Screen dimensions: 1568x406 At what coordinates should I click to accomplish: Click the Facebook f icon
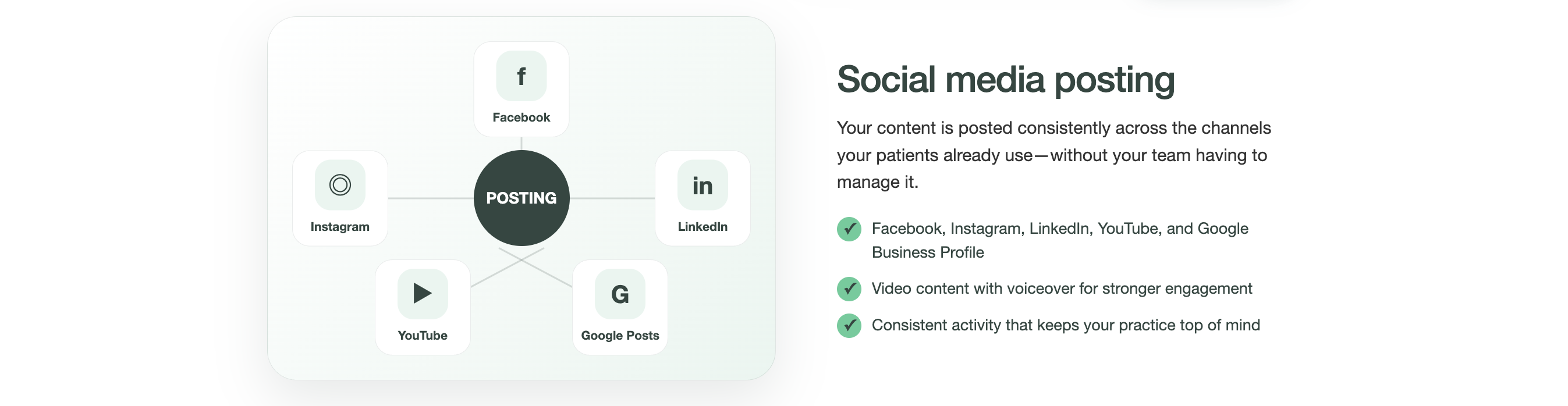521,76
